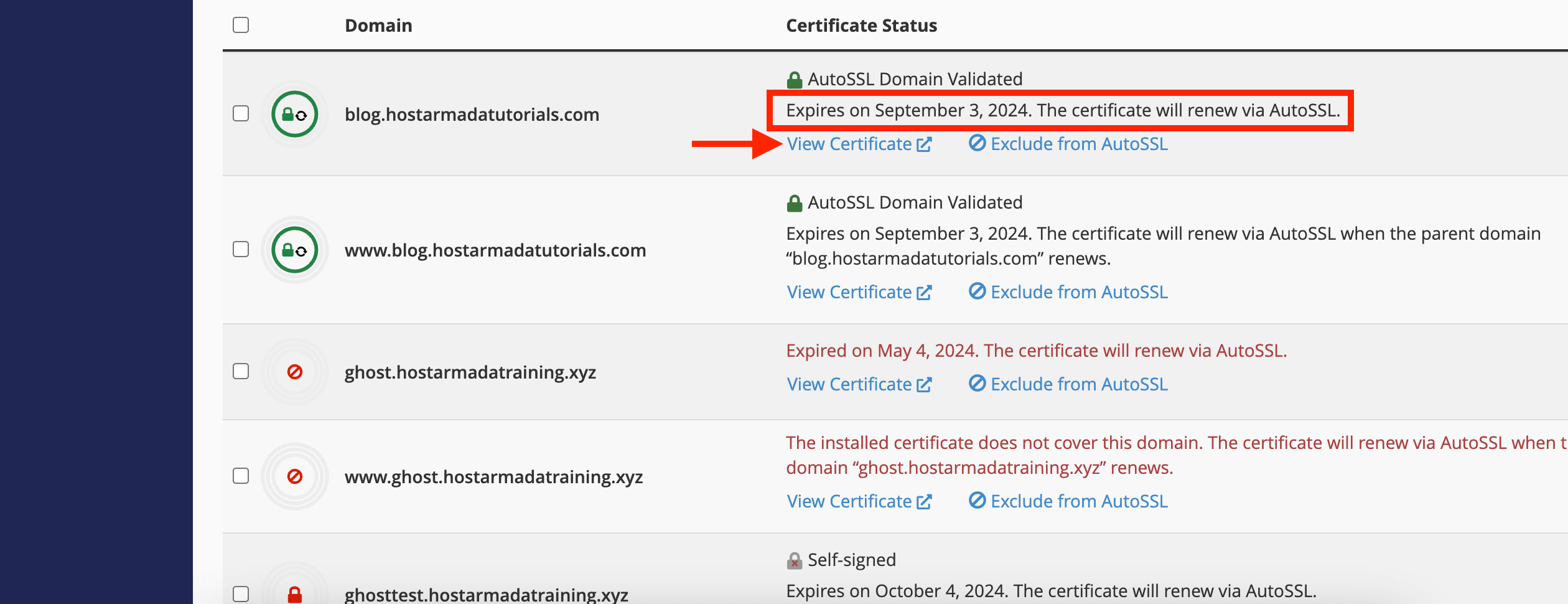
Task: Exclude www.blog.hostarmadatutorials.com from AutoSSL
Action: (1068, 292)
